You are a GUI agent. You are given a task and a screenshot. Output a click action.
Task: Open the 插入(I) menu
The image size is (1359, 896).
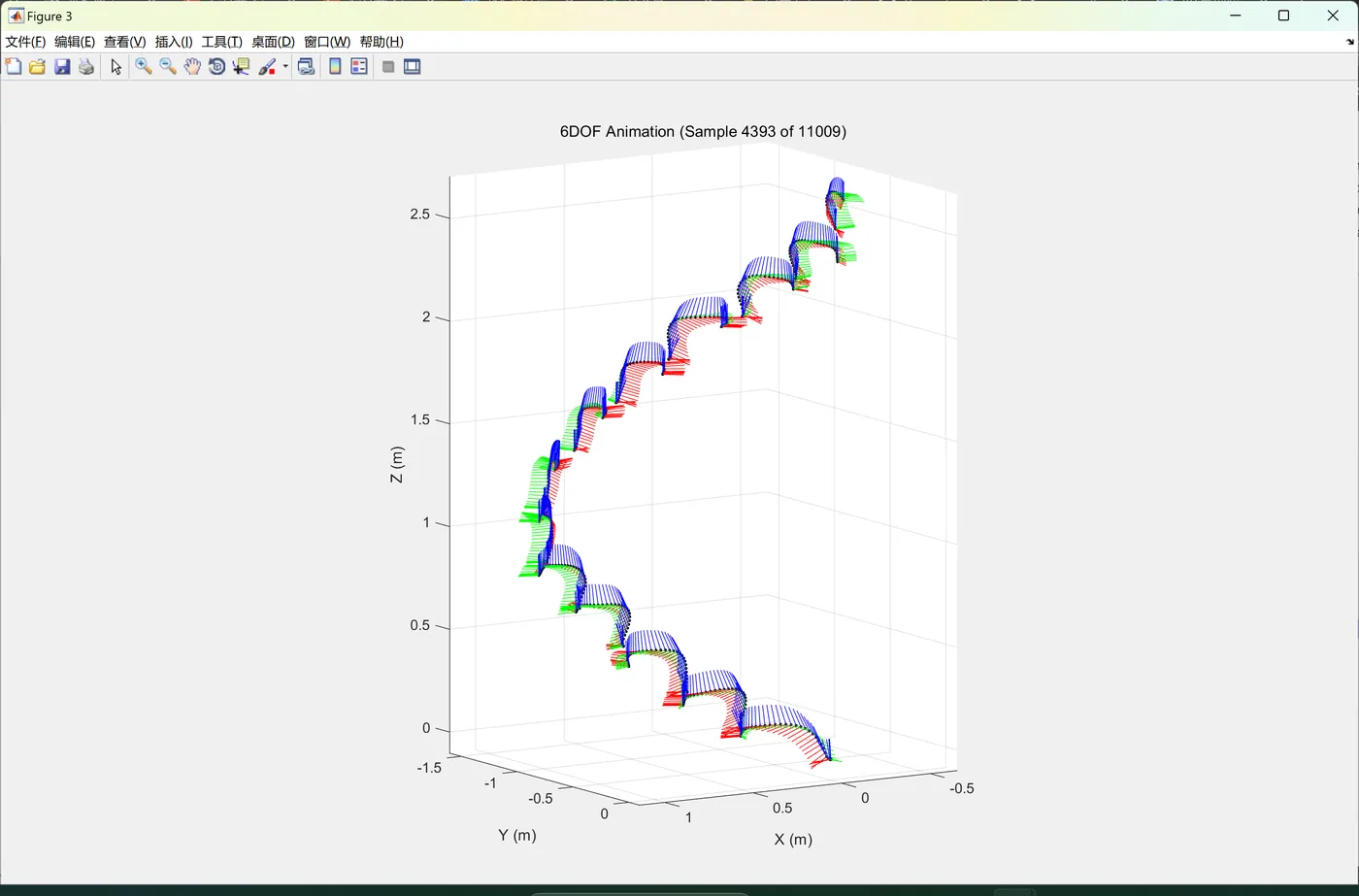pos(174,42)
